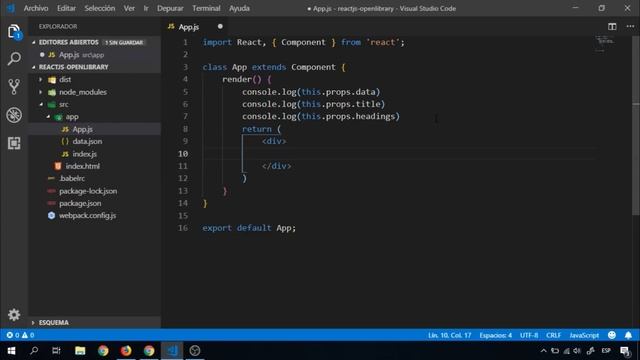Expand the ESQUEMA outline section

tap(33, 322)
